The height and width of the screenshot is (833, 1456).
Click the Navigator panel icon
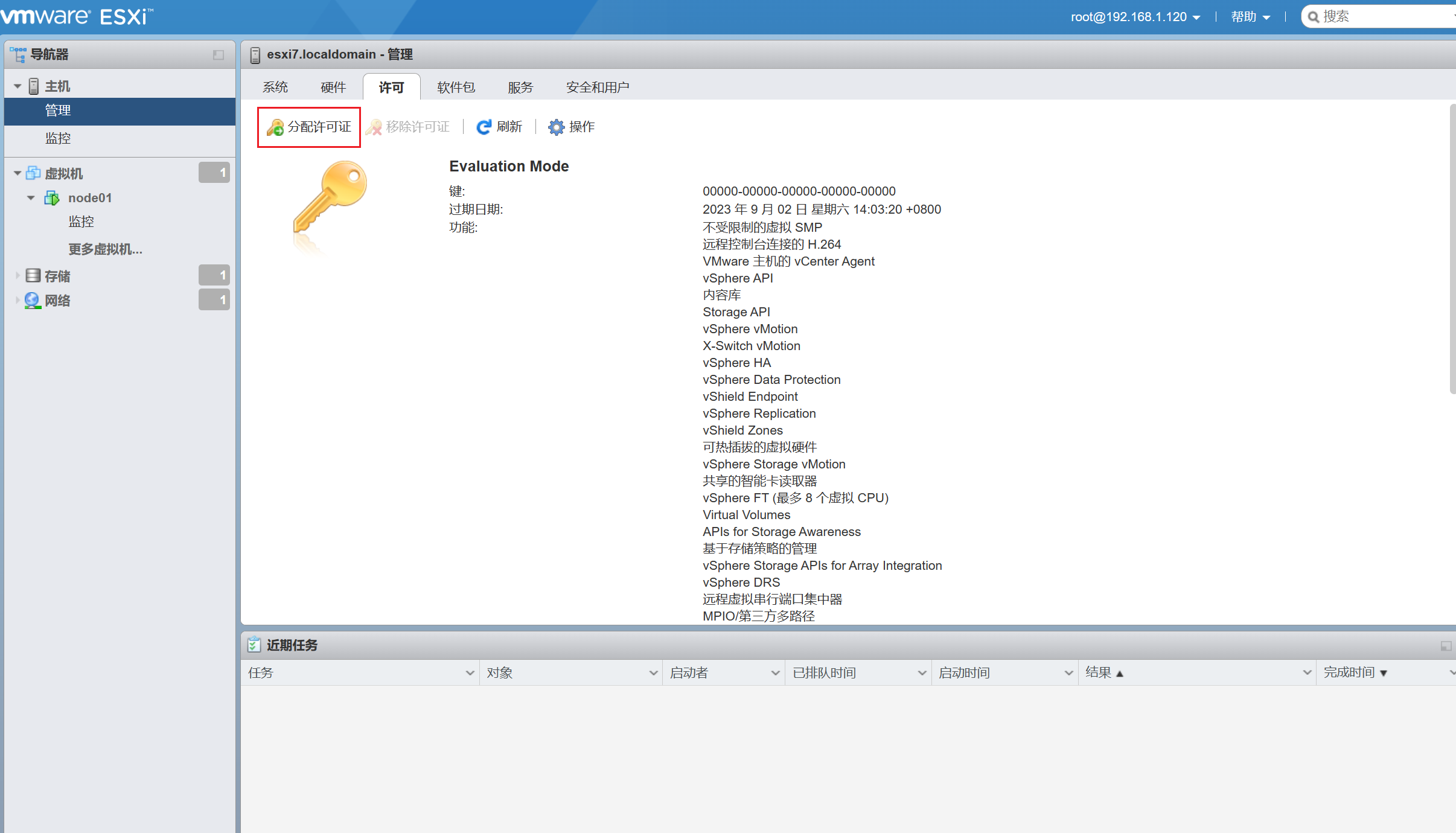click(x=18, y=54)
